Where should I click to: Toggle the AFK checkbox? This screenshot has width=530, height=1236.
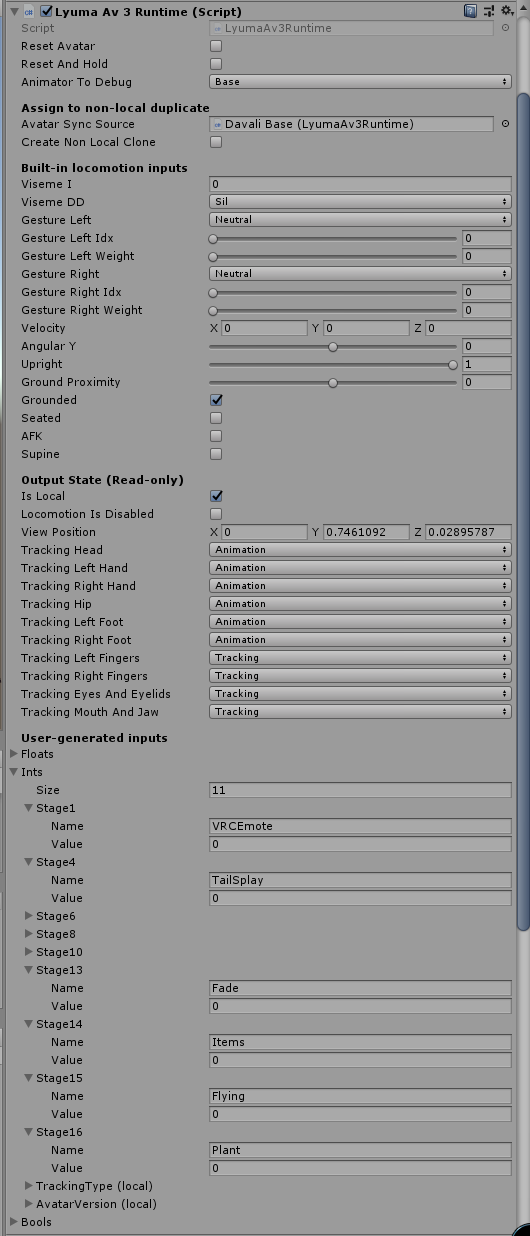tap(216, 436)
